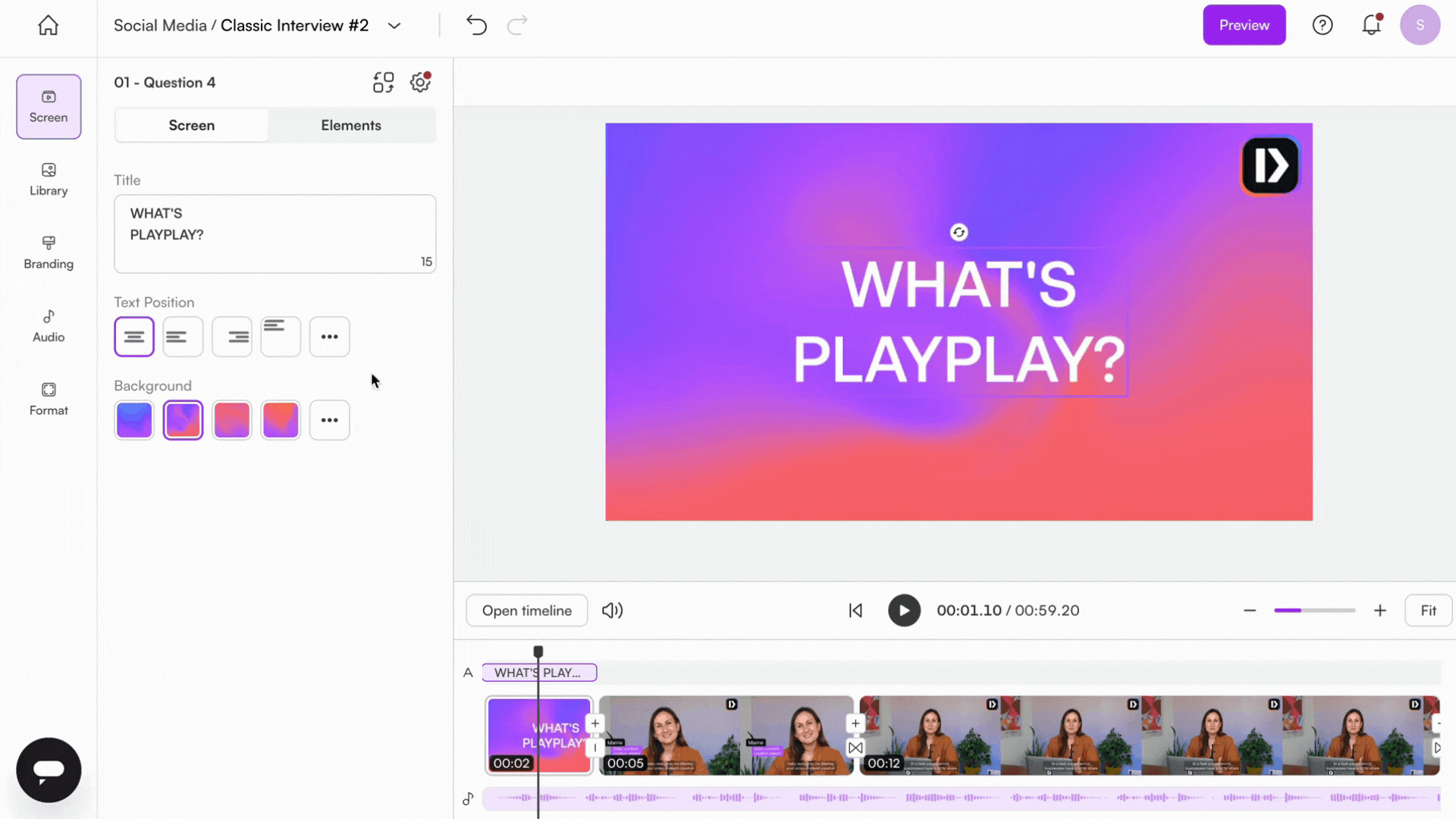
Task: Open screen settings gear icon
Action: [x=420, y=82]
